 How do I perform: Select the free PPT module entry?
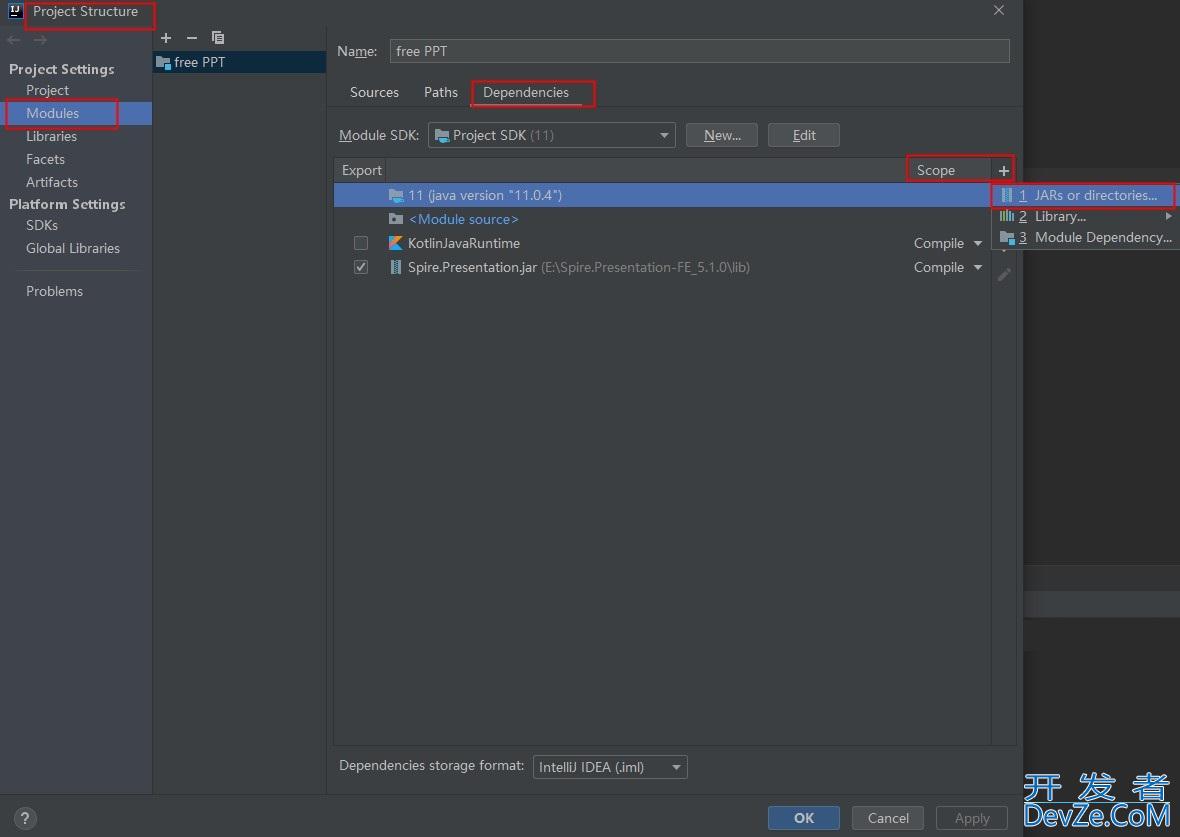pyautogui.click(x=239, y=62)
